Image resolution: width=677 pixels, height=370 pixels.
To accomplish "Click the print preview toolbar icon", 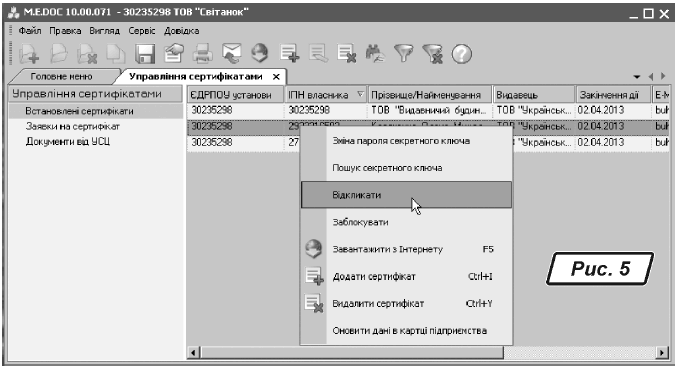I will tap(174, 54).
